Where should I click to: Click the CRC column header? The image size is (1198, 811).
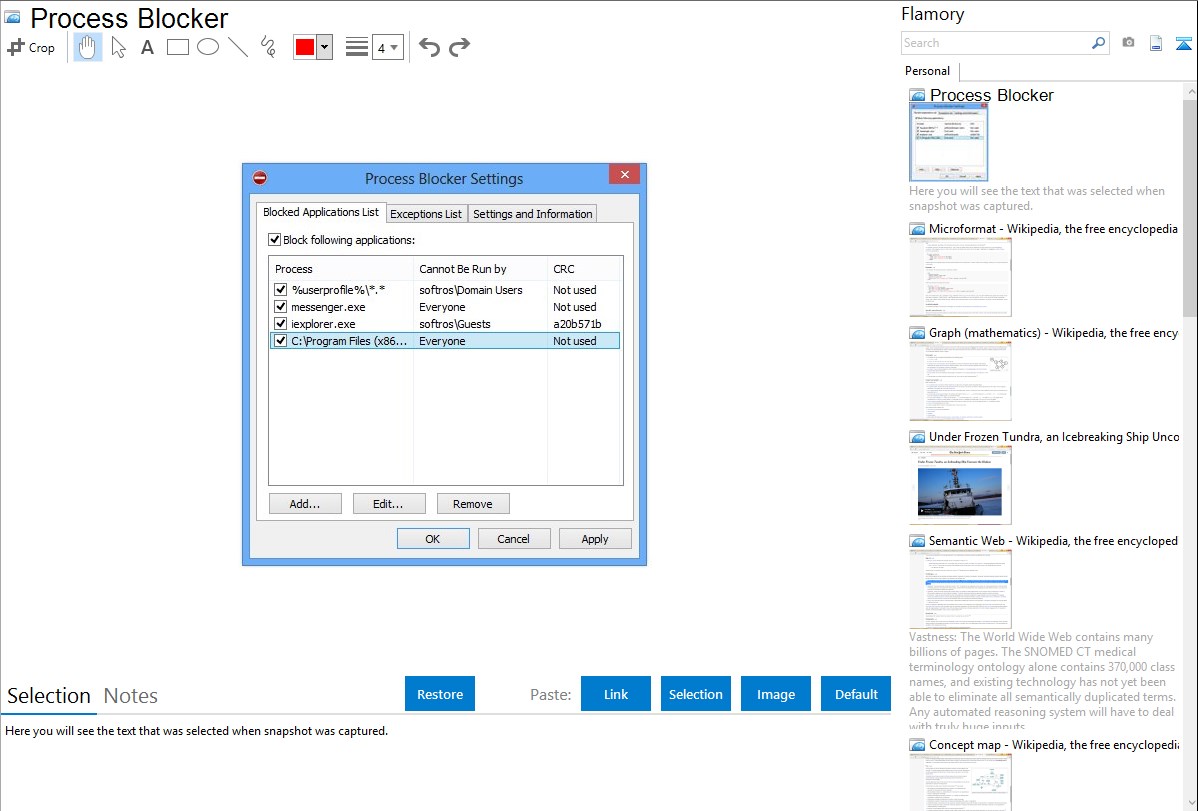(x=584, y=269)
